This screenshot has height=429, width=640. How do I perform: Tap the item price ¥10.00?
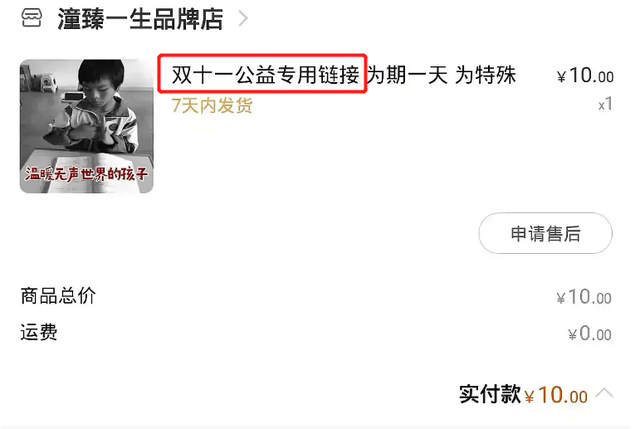point(585,76)
